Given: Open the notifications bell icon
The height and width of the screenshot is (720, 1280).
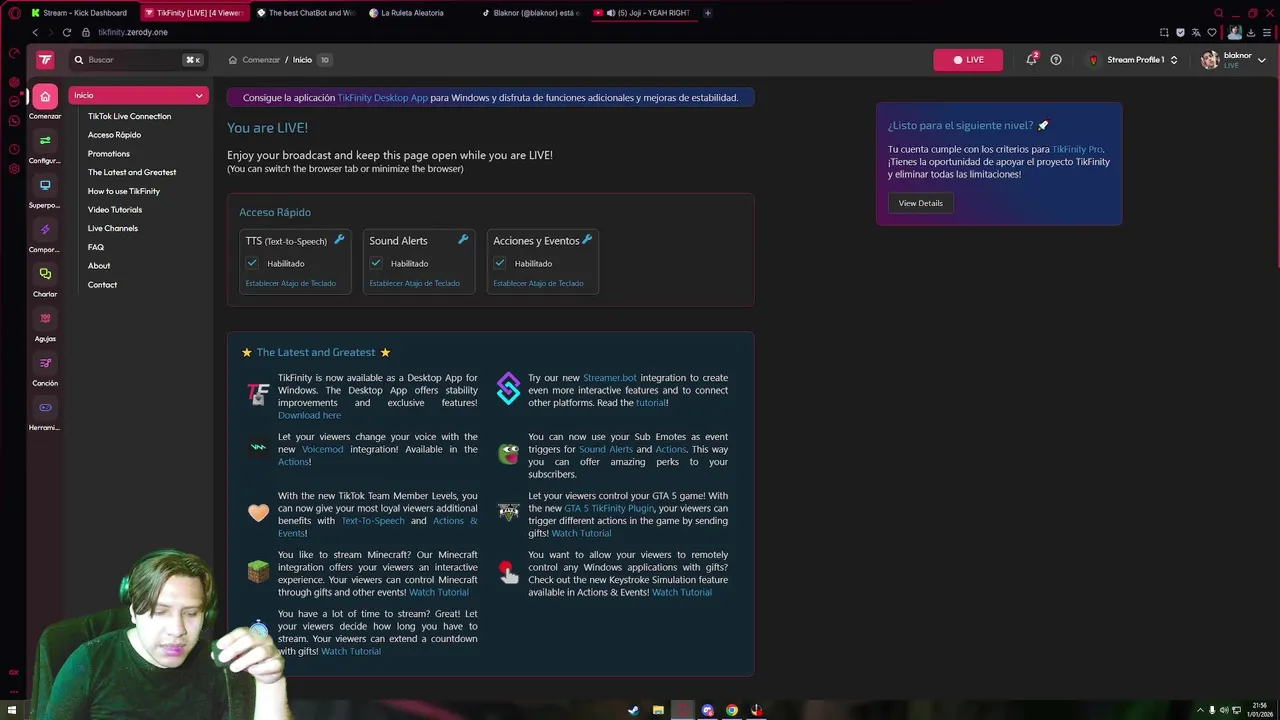Looking at the screenshot, I should [x=1031, y=60].
